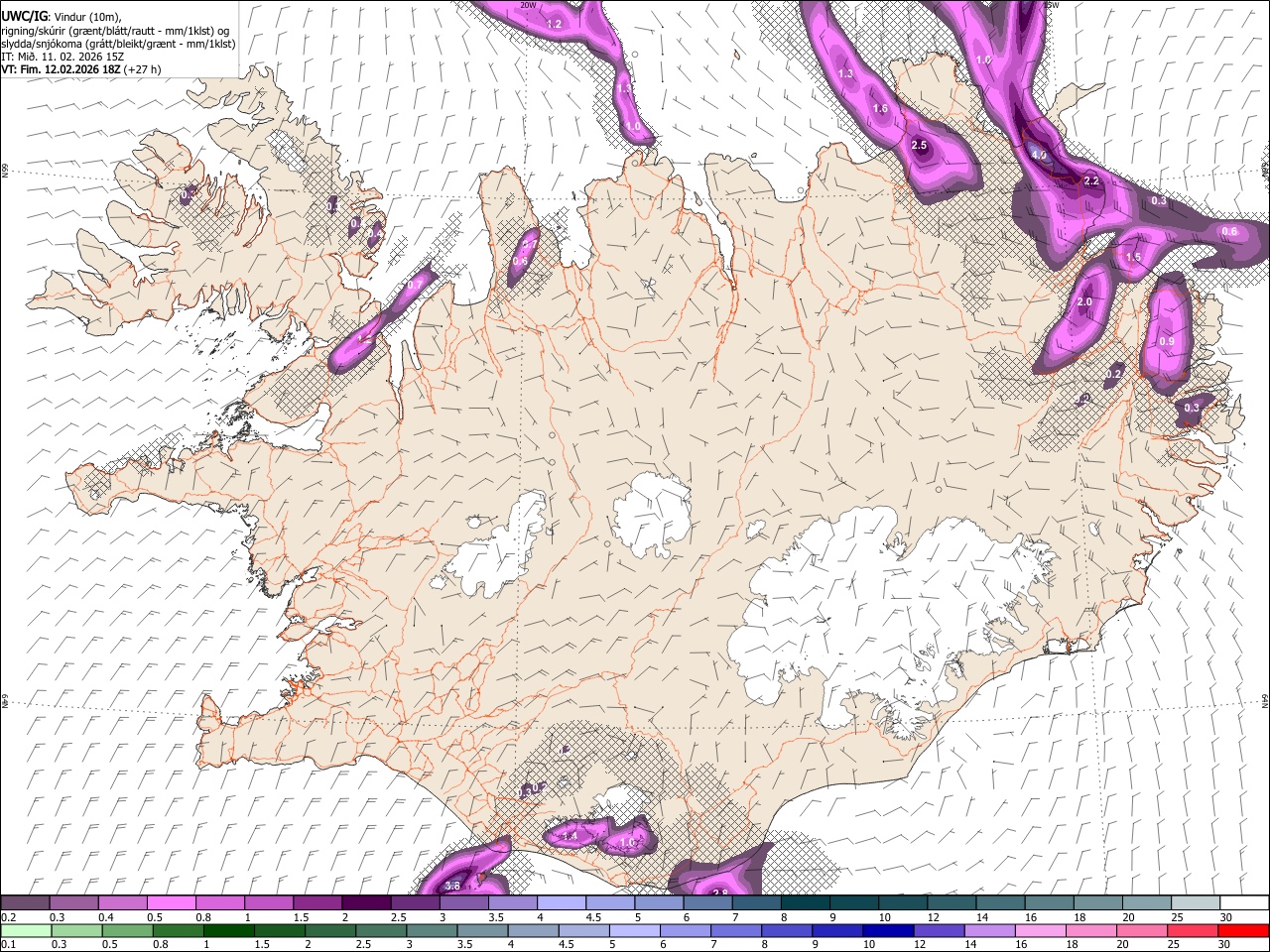Select the darkest green 1 swatch in lower scale

click(x=229, y=930)
